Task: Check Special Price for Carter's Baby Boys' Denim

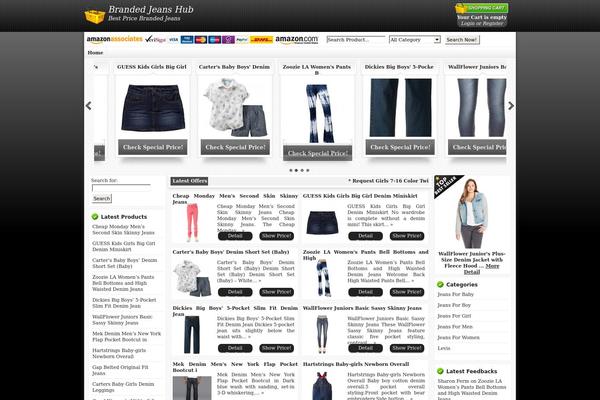Action: coord(235,147)
